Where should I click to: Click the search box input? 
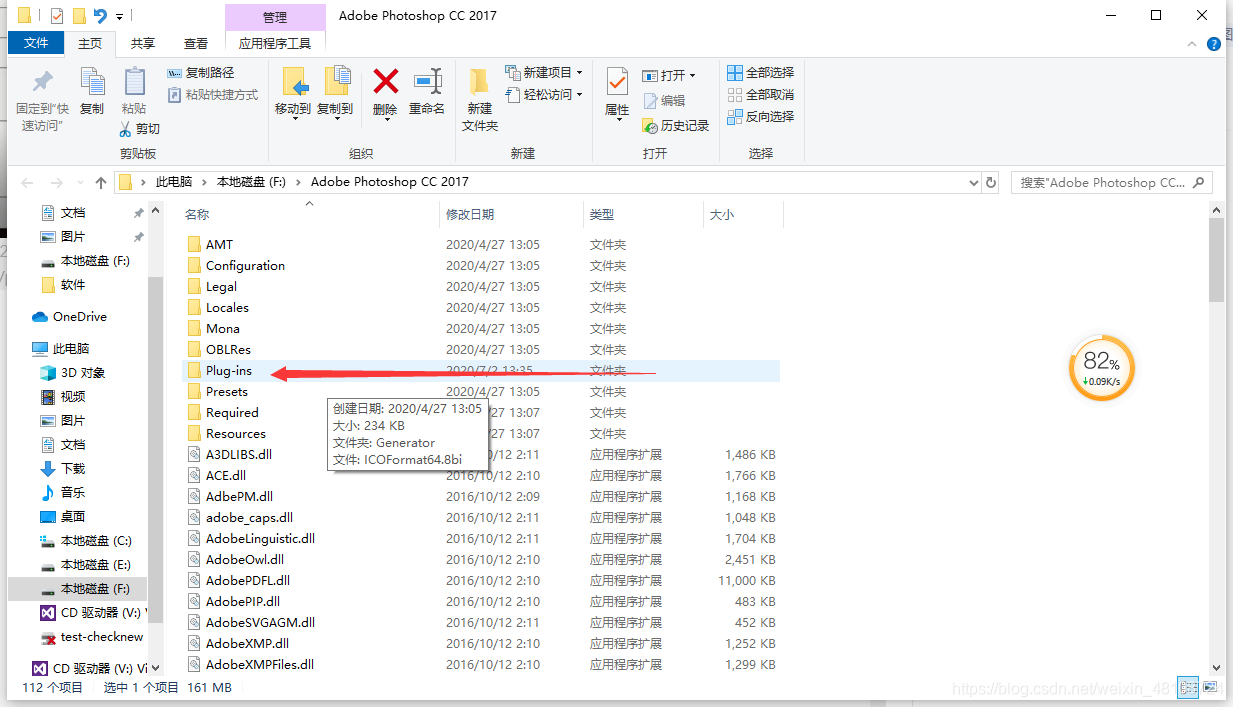(x=1112, y=183)
